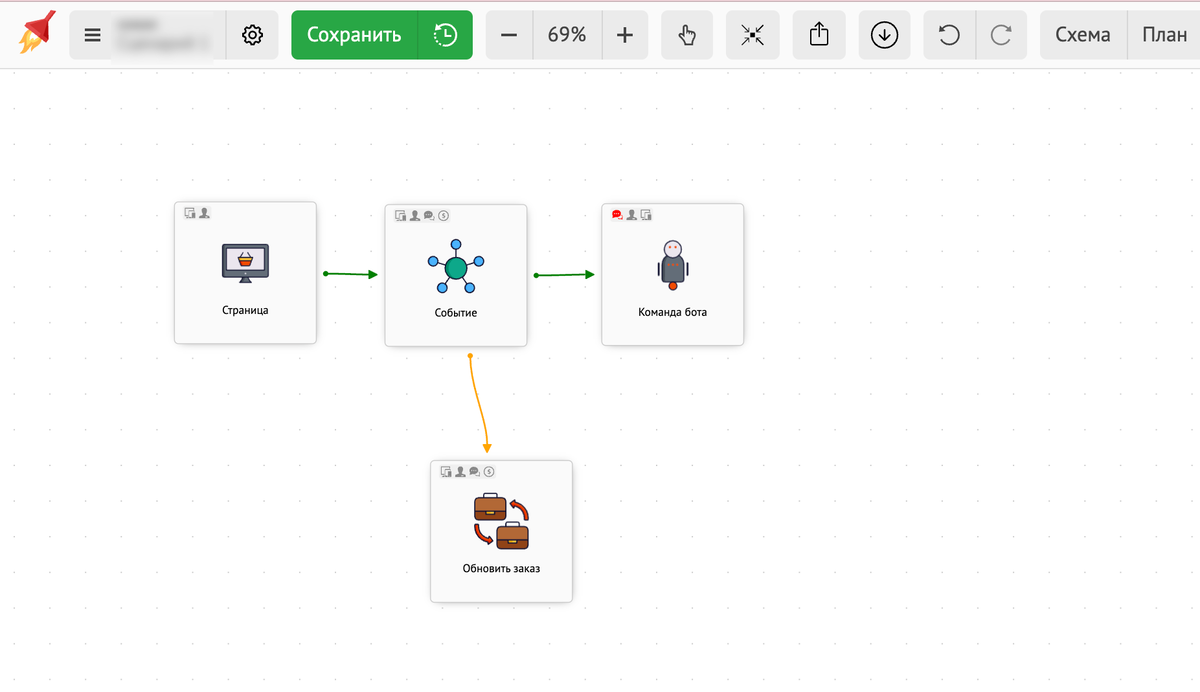Click the chat badge on Событие block
The image size is (1200, 692).
(429, 215)
